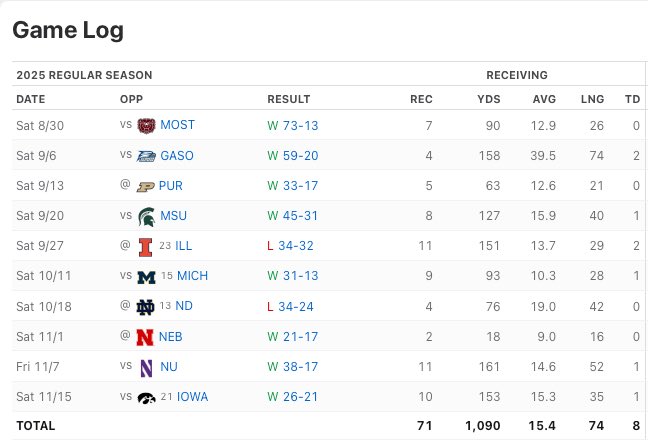Viewport: 648px width, 446px height.
Task: Open the GASO team link
Action: click(x=177, y=156)
